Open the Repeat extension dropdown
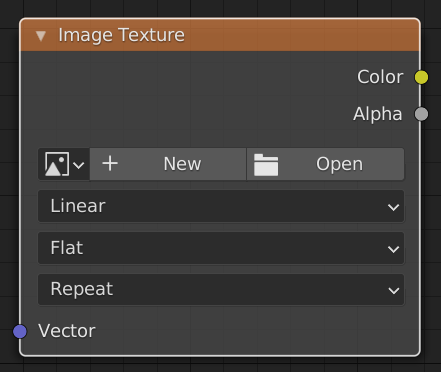Viewport: 441px width, 372px height. point(221,289)
